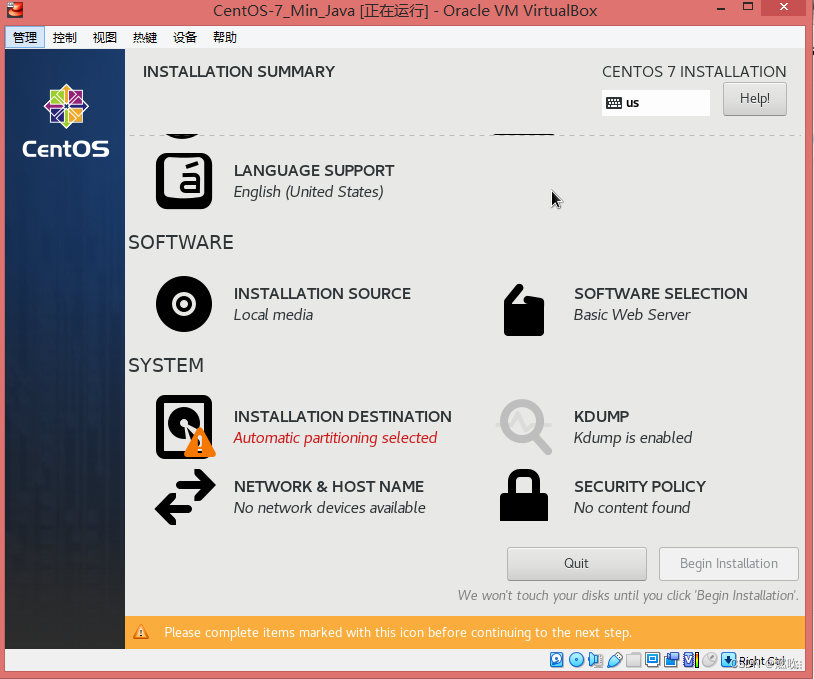
Task: Click 'Automatic partitioning selected' red text
Action: click(335, 438)
